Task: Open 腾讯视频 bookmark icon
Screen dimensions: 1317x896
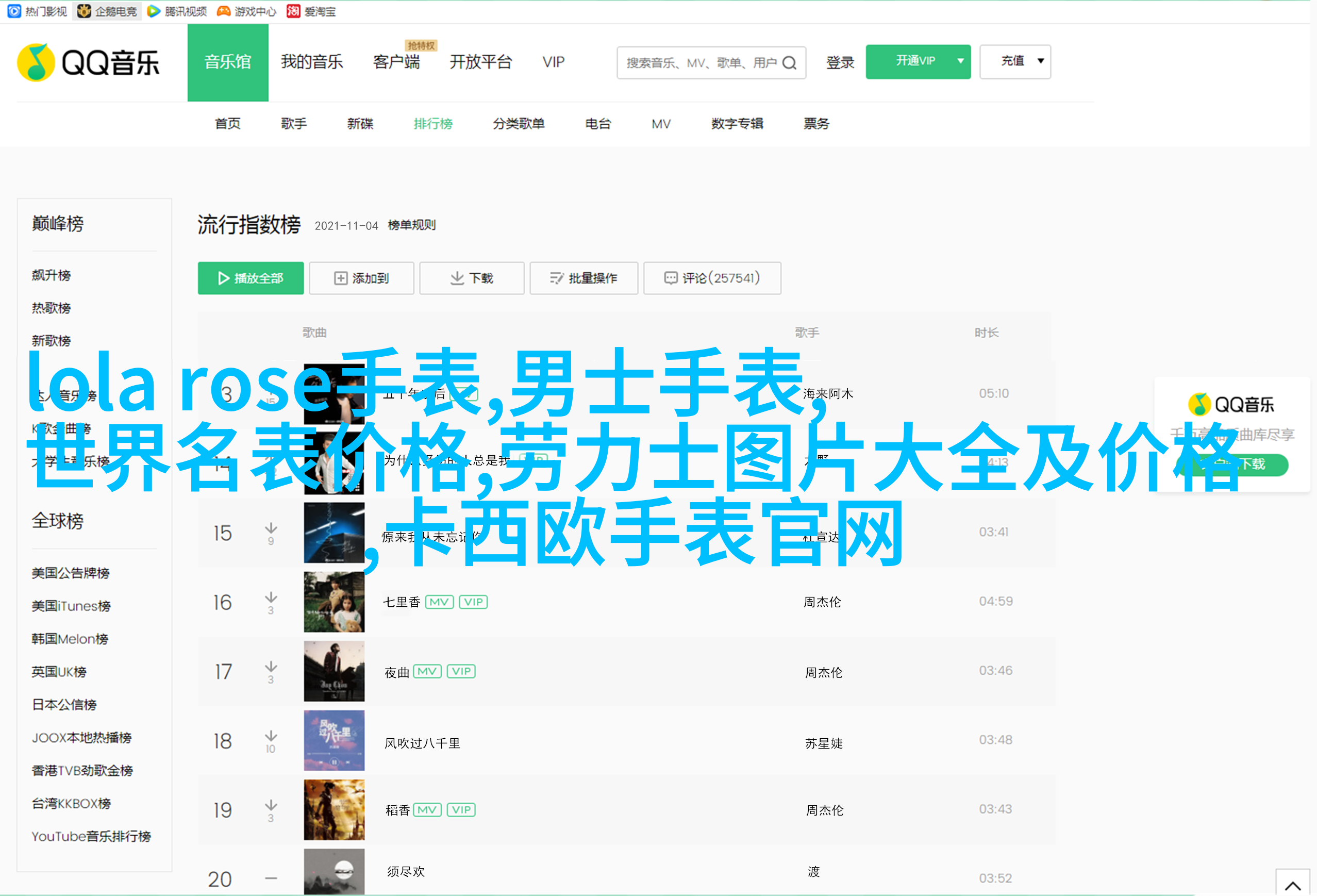Action: [154, 11]
